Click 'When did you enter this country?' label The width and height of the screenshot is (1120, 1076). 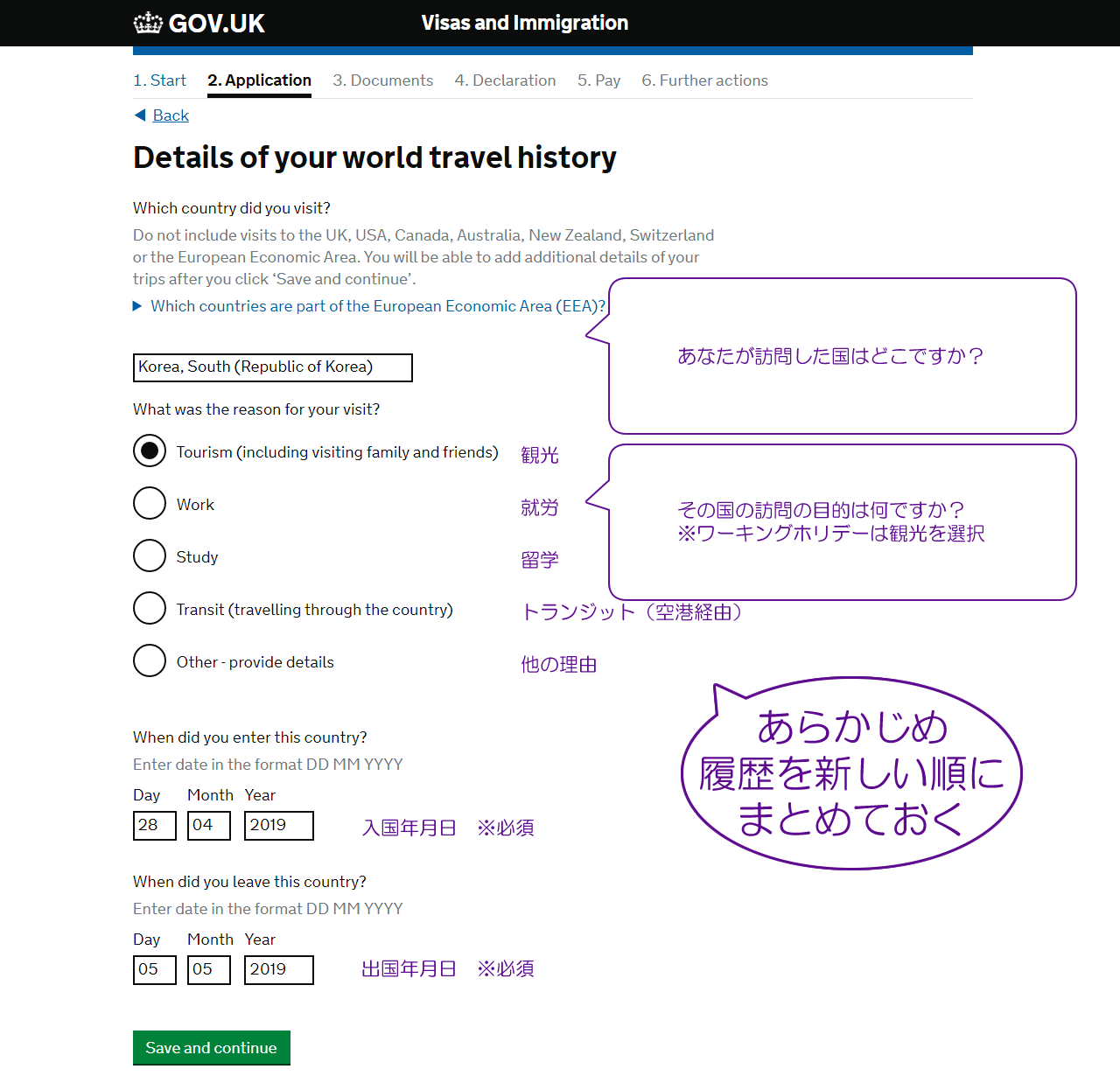tap(250, 737)
